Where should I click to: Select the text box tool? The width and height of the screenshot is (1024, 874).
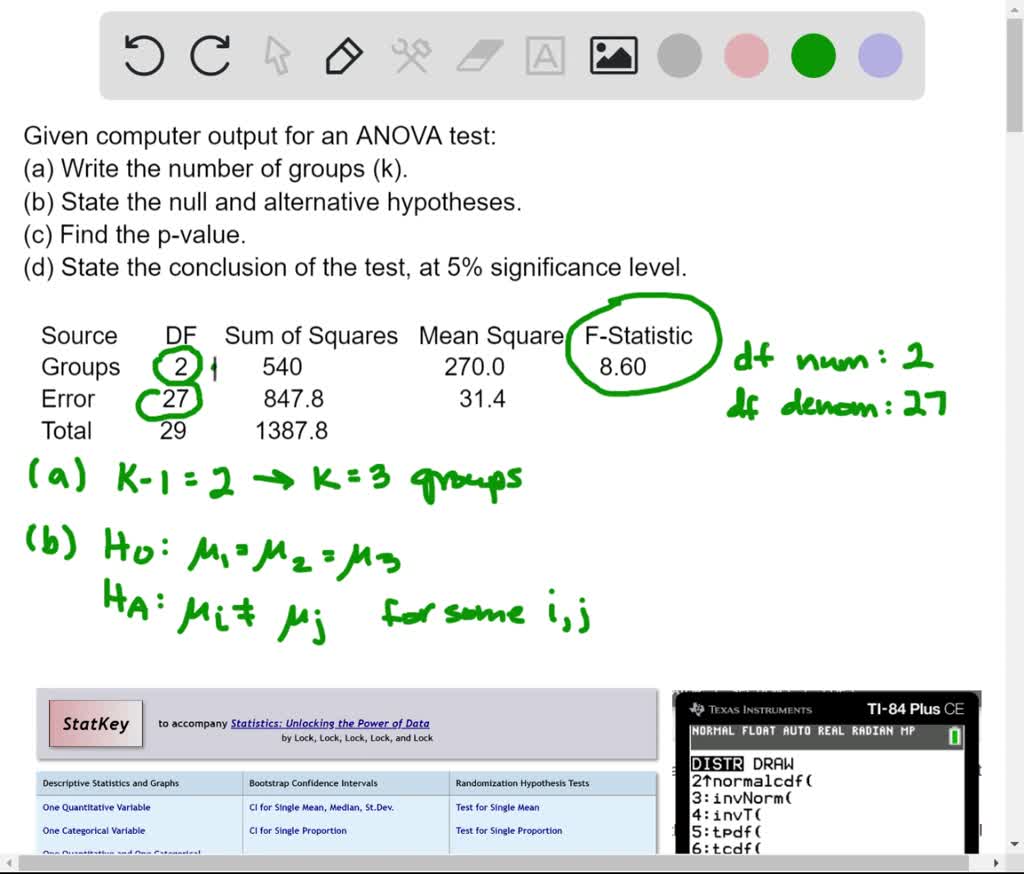point(545,56)
